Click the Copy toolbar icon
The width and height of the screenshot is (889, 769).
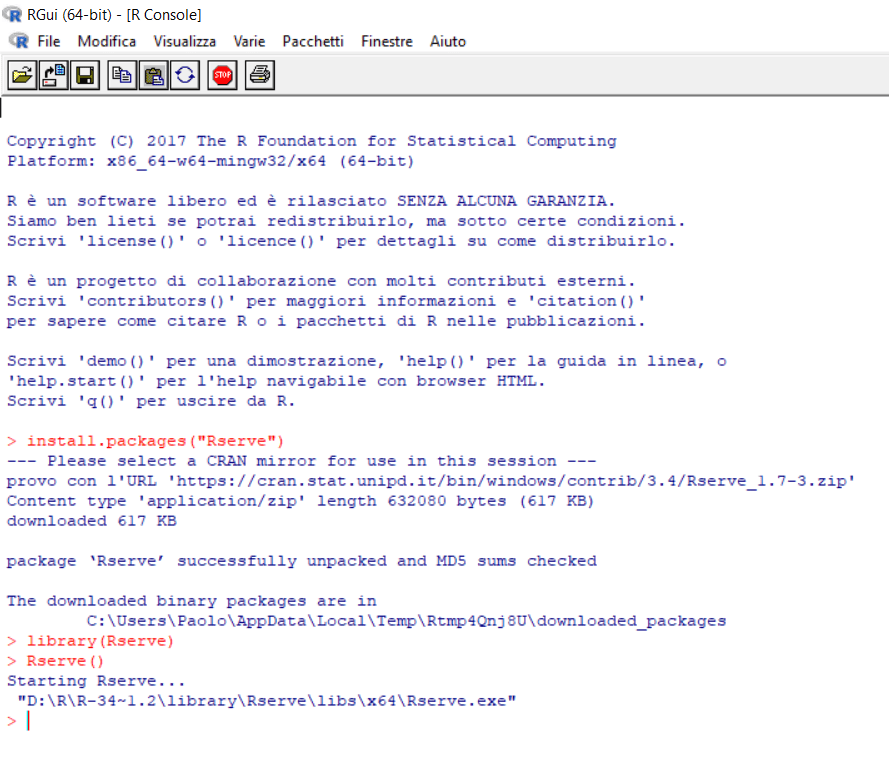[122, 75]
